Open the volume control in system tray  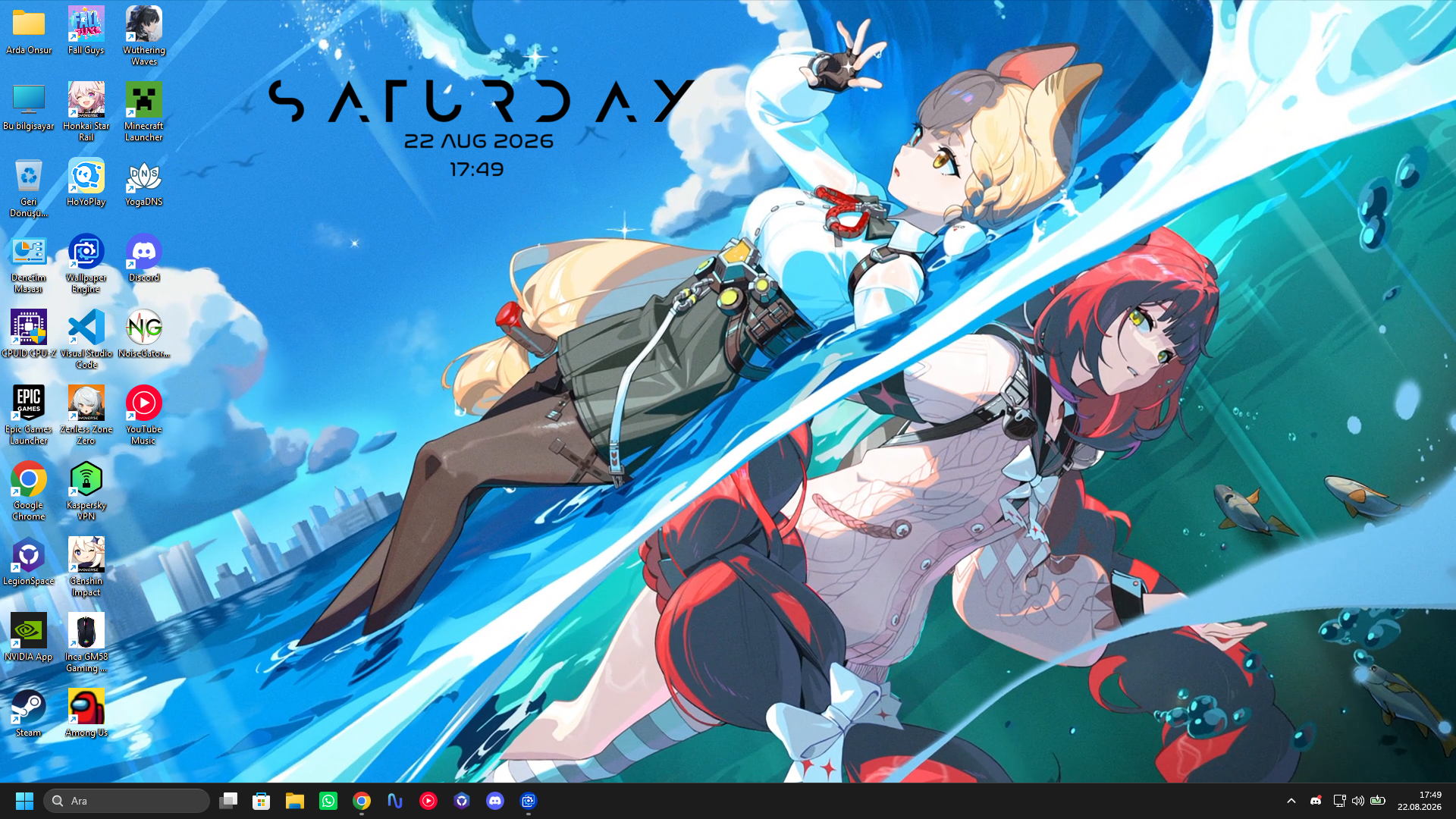1358,801
